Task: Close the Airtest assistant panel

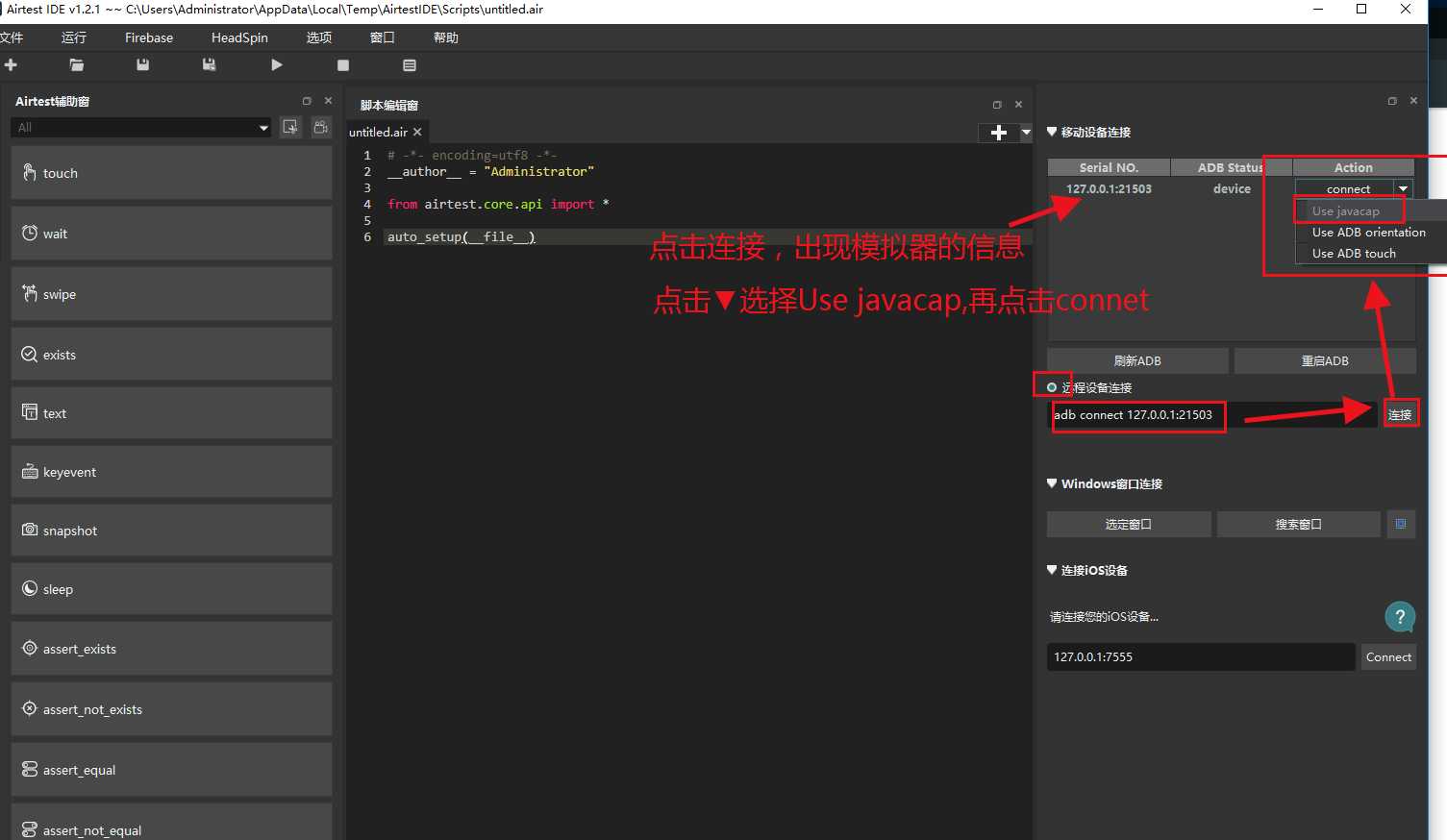Action: pyautogui.click(x=328, y=101)
